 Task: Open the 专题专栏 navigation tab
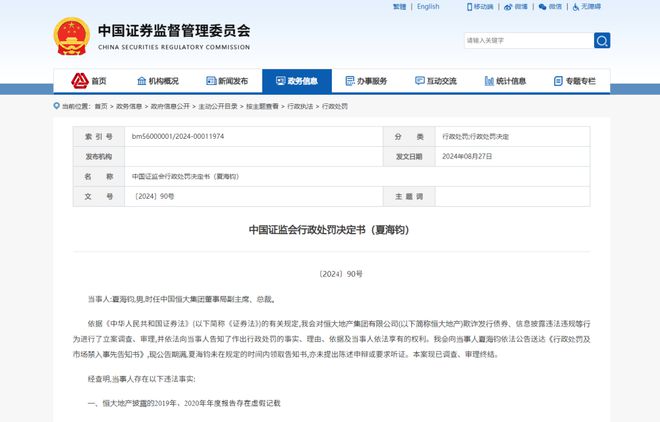[x=575, y=81]
